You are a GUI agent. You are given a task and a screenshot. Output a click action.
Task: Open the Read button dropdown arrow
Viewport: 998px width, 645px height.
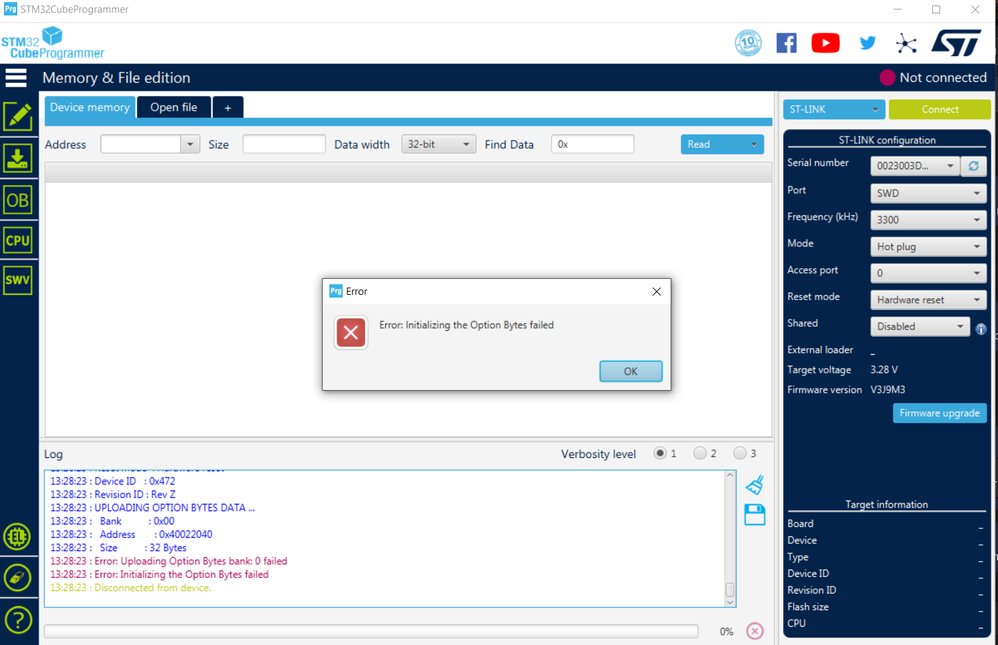pos(754,145)
